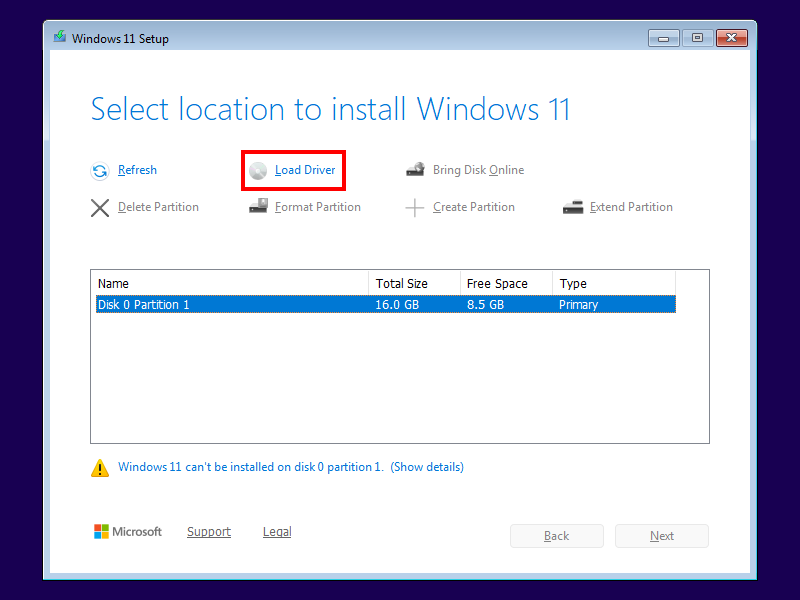Image resolution: width=800 pixels, height=600 pixels.
Task: Click the Refresh circular arrows icon
Action: [100, 170]
